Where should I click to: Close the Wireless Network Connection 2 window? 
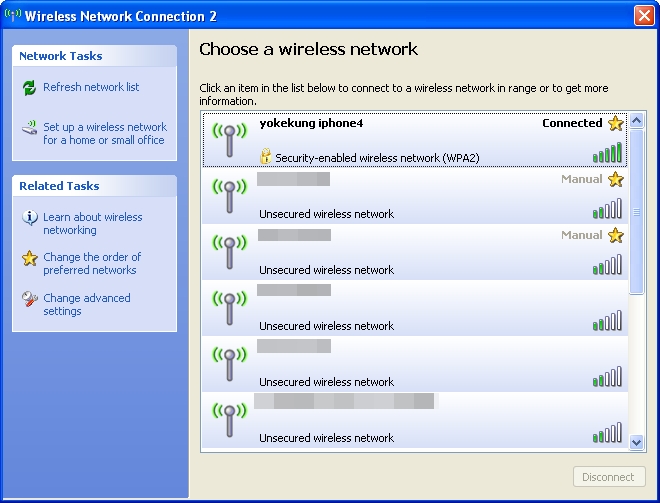point(644,15)
